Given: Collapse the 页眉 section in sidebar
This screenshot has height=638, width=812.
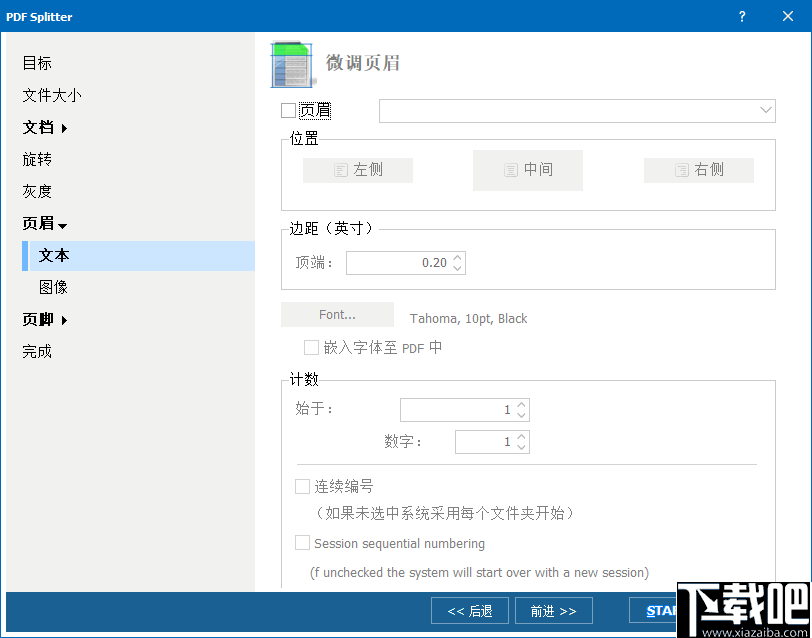Looking at the screenshot, I should click(44, 223).
